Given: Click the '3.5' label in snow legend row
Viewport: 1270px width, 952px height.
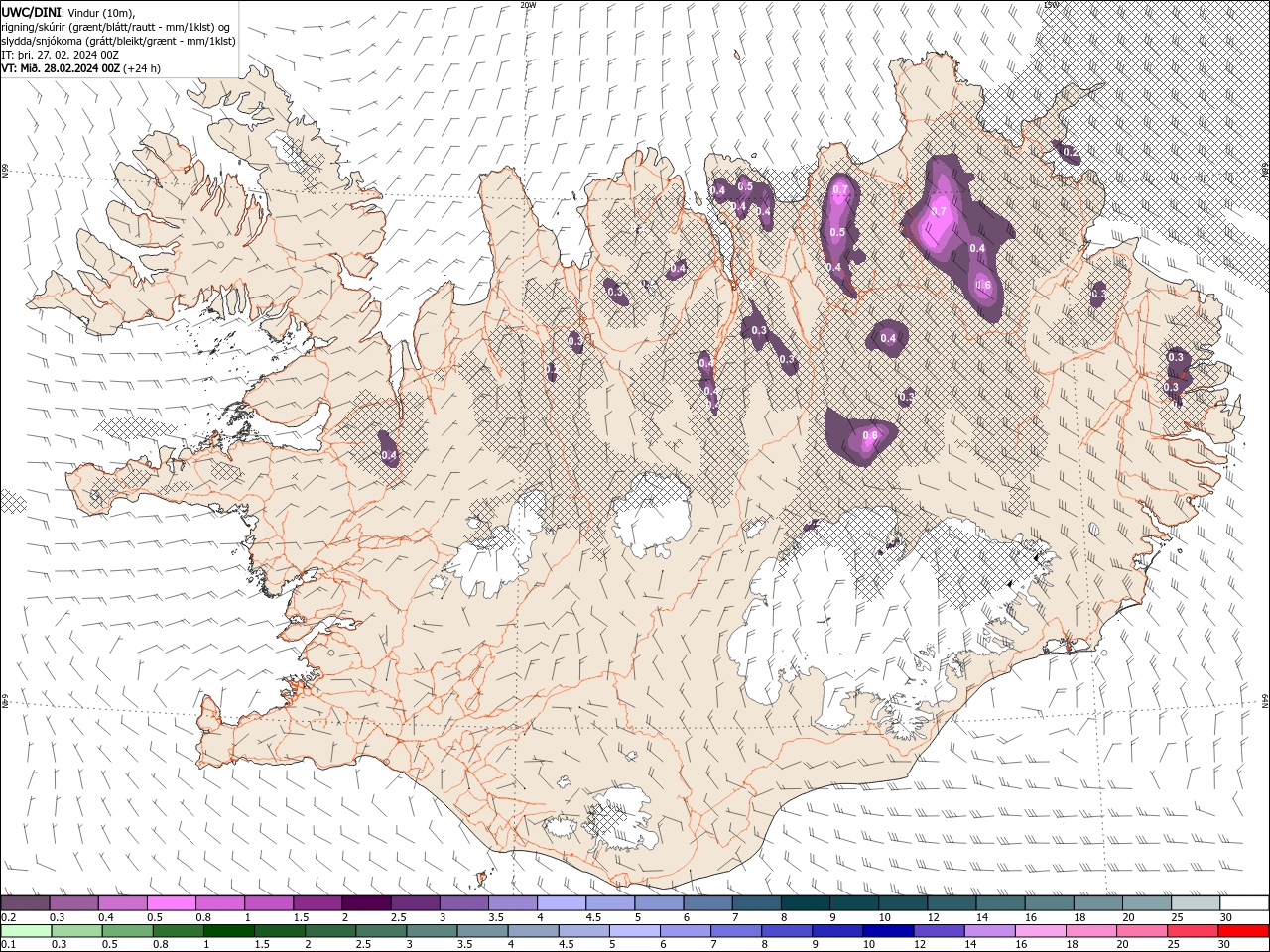Looking at the screenshot, I should click(495, 917).
